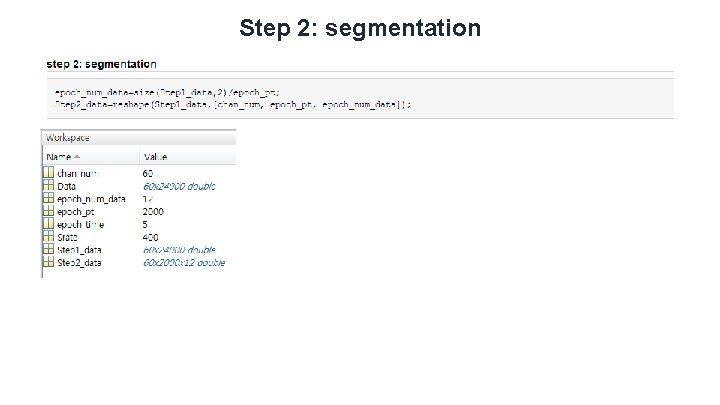Click the Step2_data variable icon
This screenshot has width=720, height=405.
(x=49, y=262)
